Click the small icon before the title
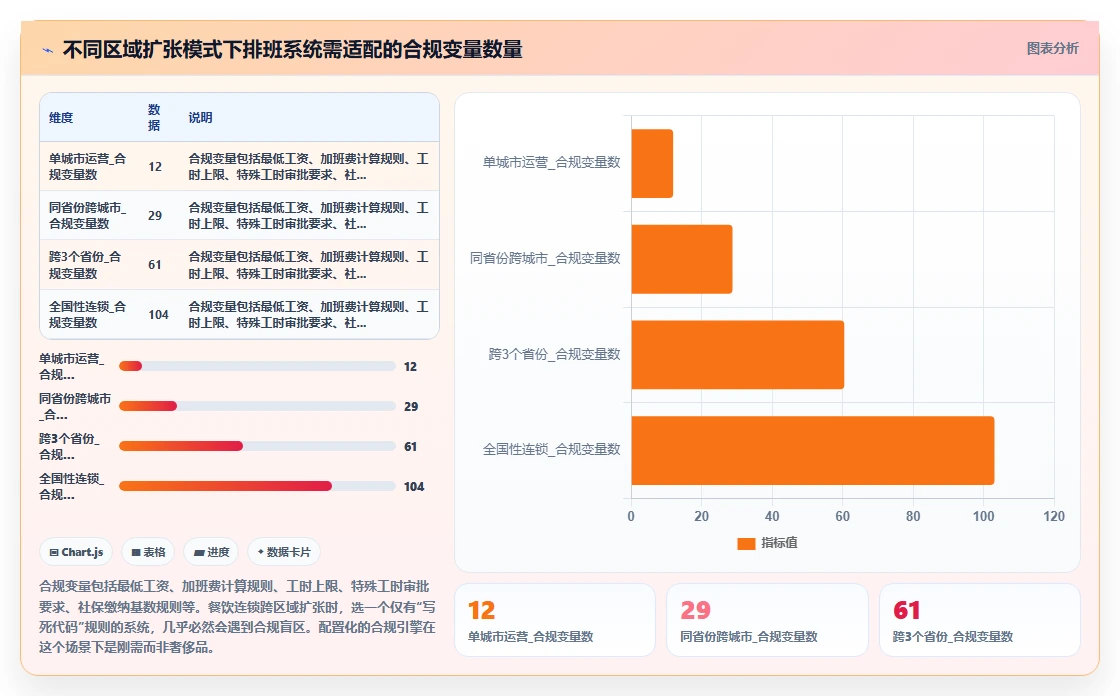This screenshot has width=1120, height=696. (x=48, y=50)
